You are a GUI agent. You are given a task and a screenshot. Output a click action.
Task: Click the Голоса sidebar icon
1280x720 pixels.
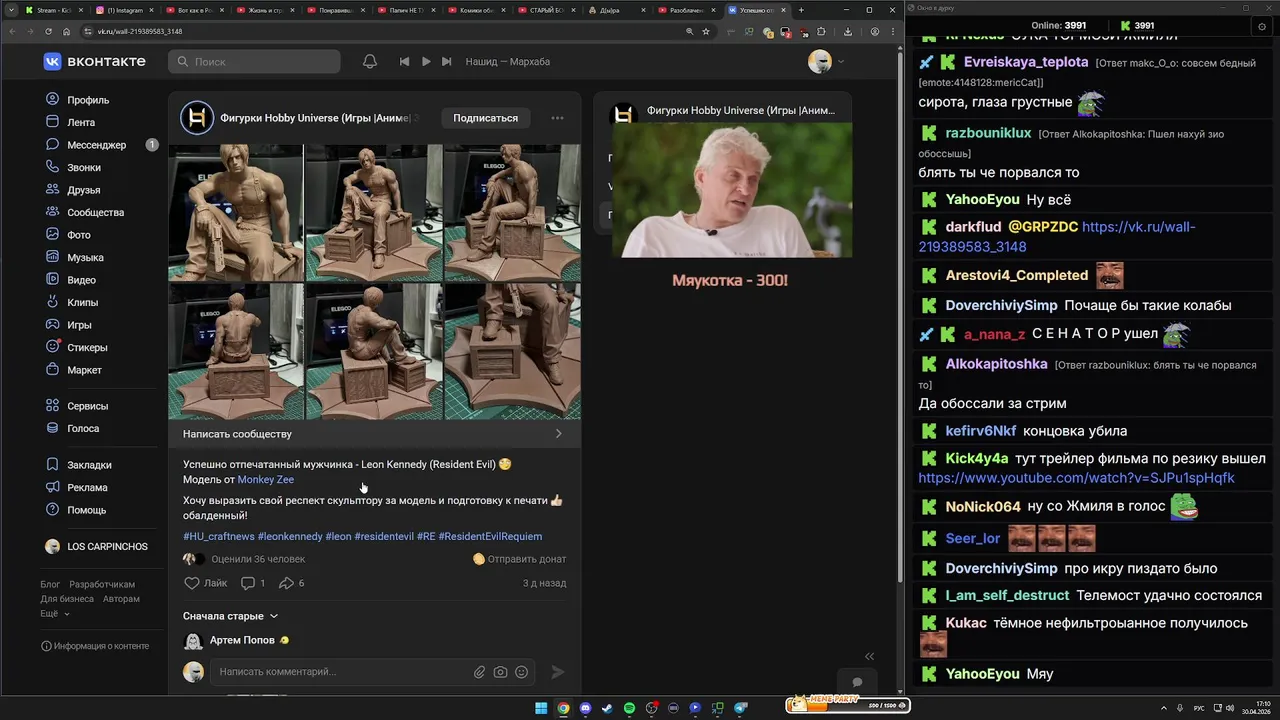[x=53, y=428]
